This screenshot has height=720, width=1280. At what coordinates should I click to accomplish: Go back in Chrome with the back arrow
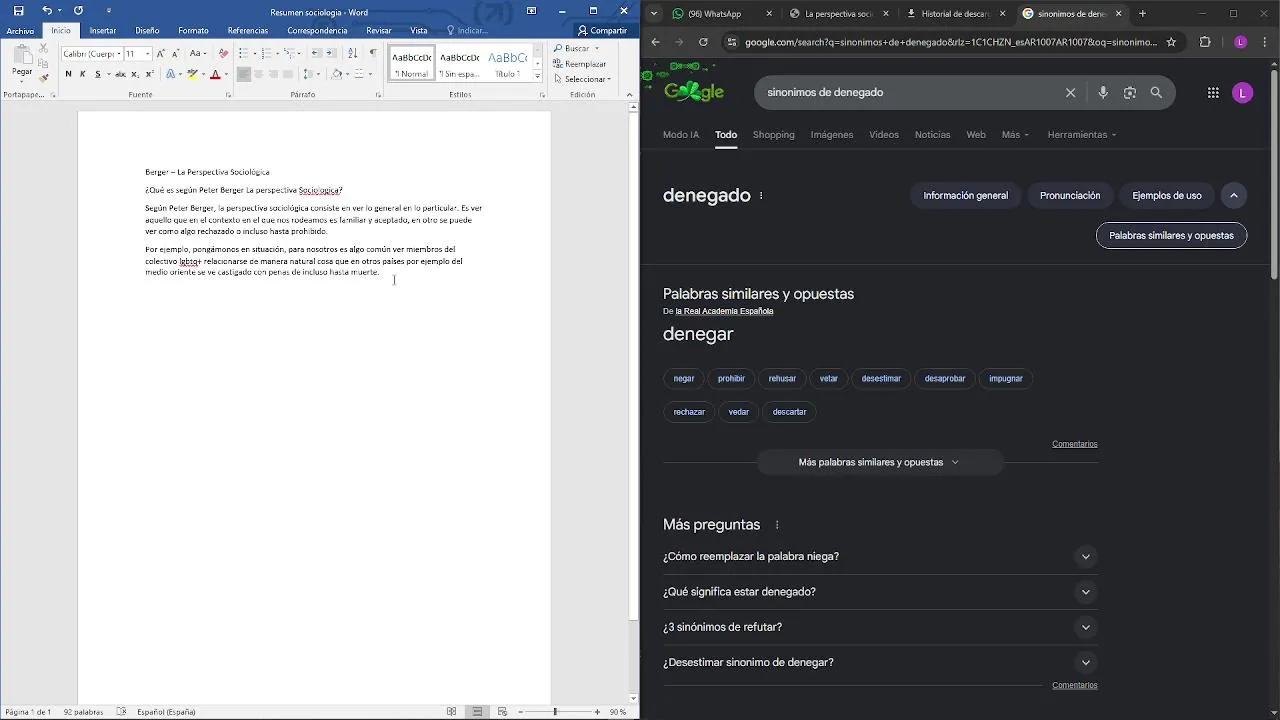tap(655, 42)
